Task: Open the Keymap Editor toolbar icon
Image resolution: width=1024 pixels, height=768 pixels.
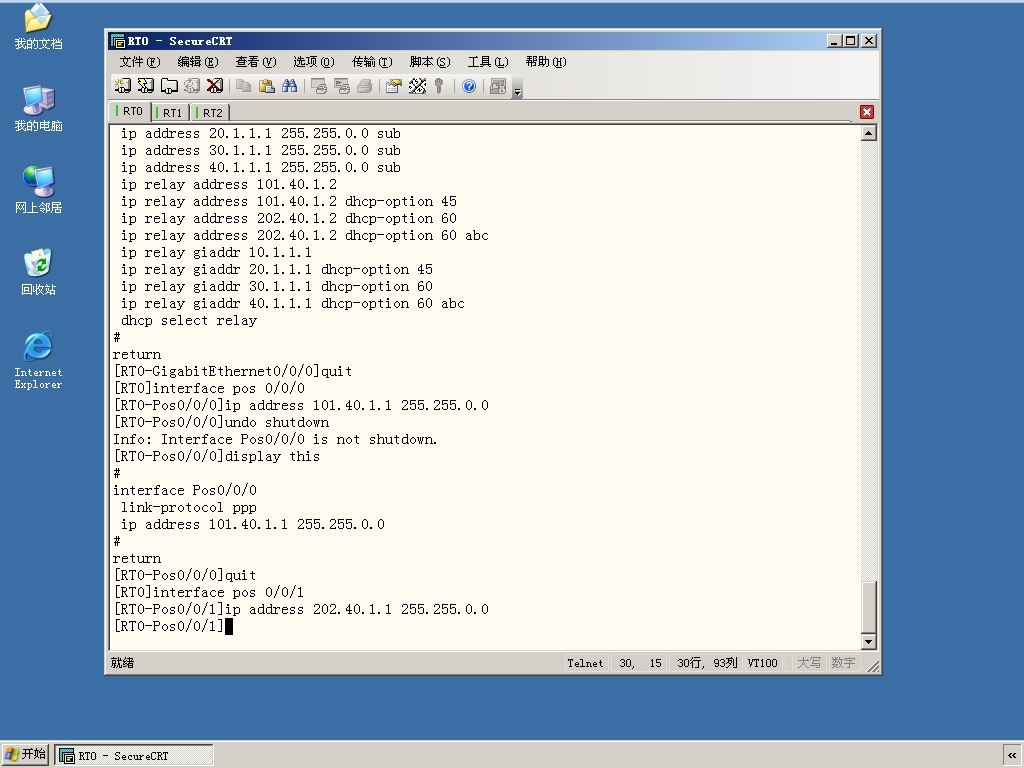Action: click(417, 86)
